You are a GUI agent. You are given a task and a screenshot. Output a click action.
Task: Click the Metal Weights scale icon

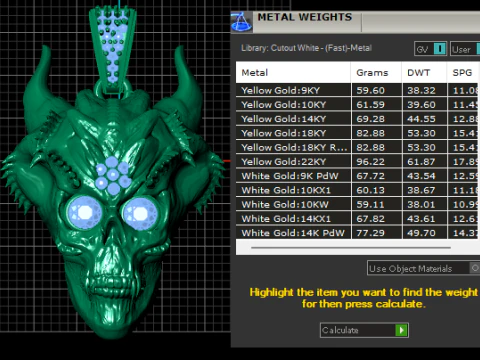tap(242, 22)
